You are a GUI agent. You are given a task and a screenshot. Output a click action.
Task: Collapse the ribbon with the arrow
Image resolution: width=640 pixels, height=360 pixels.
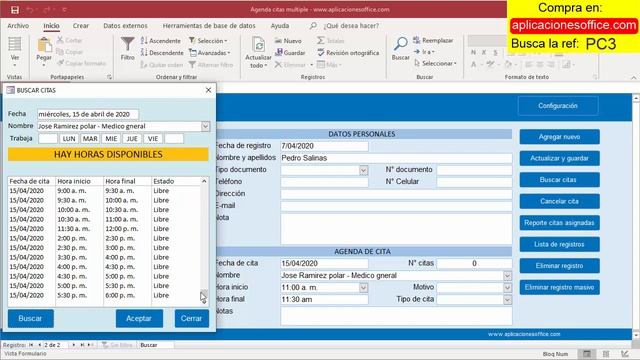[x=633, y=77]
